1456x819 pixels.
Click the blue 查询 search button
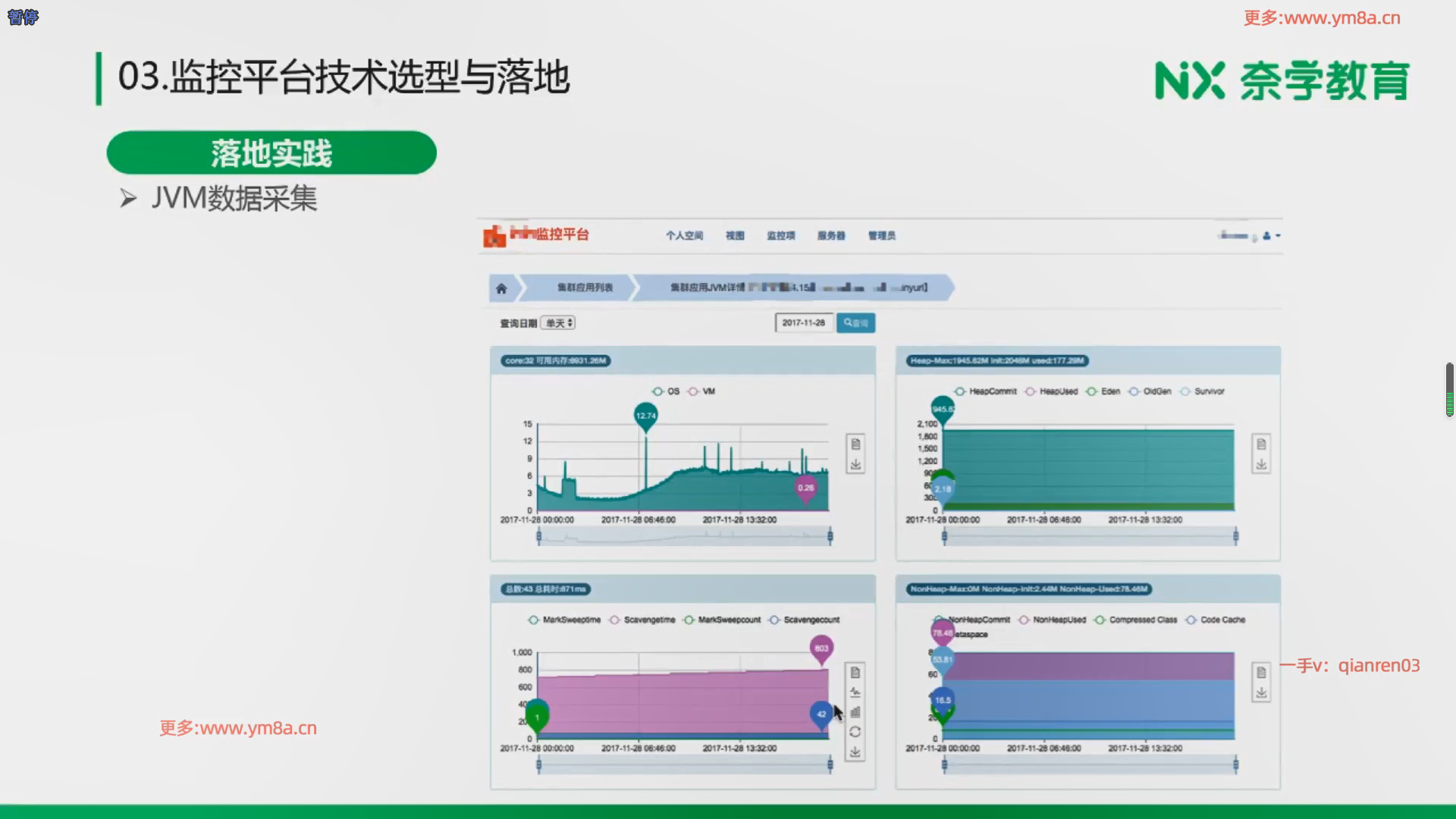(x=855, y=323)
